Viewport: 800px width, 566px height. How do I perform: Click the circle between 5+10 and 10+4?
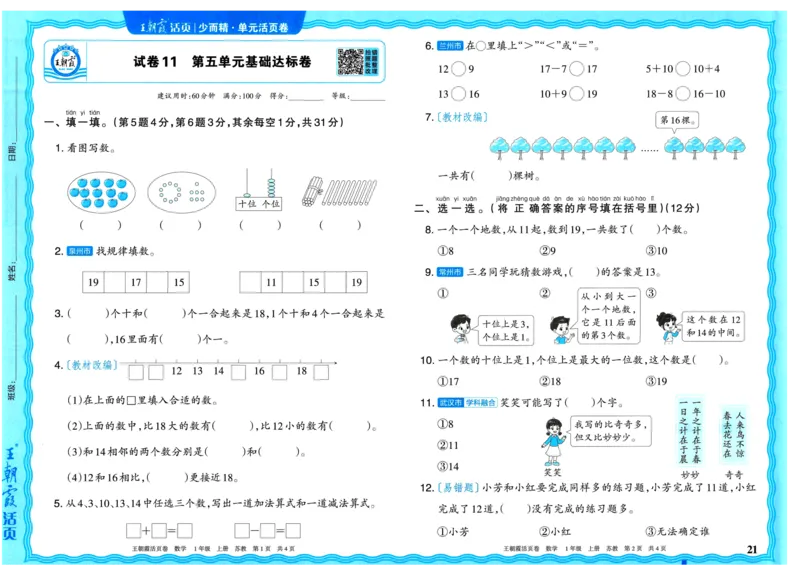pyautogui.click(x=683, y=68)
